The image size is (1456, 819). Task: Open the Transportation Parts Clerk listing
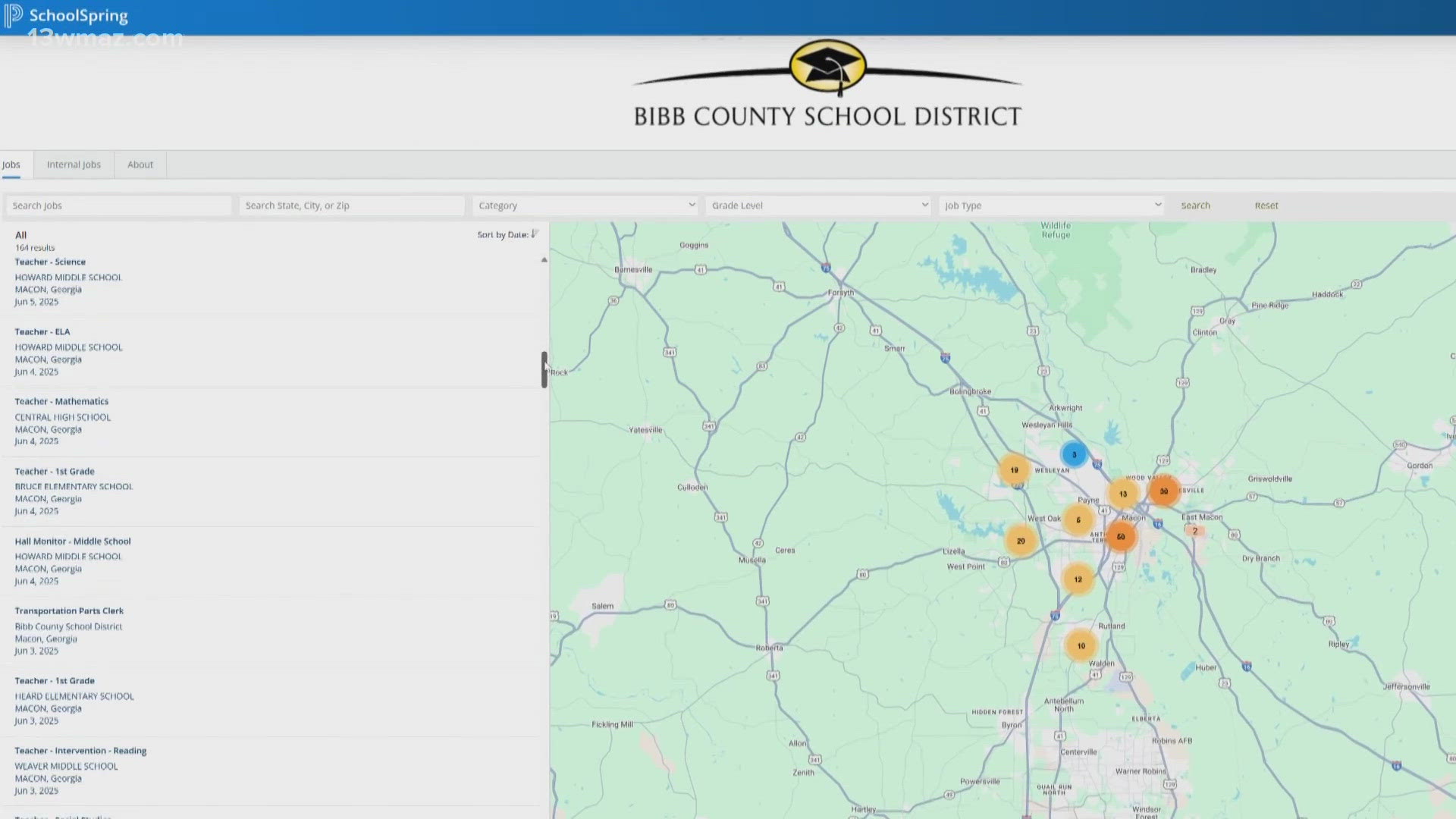[69, 611]
